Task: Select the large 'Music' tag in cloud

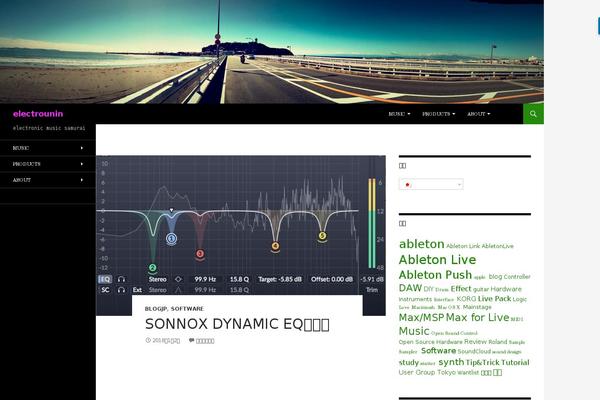Action: click(414, 331)
